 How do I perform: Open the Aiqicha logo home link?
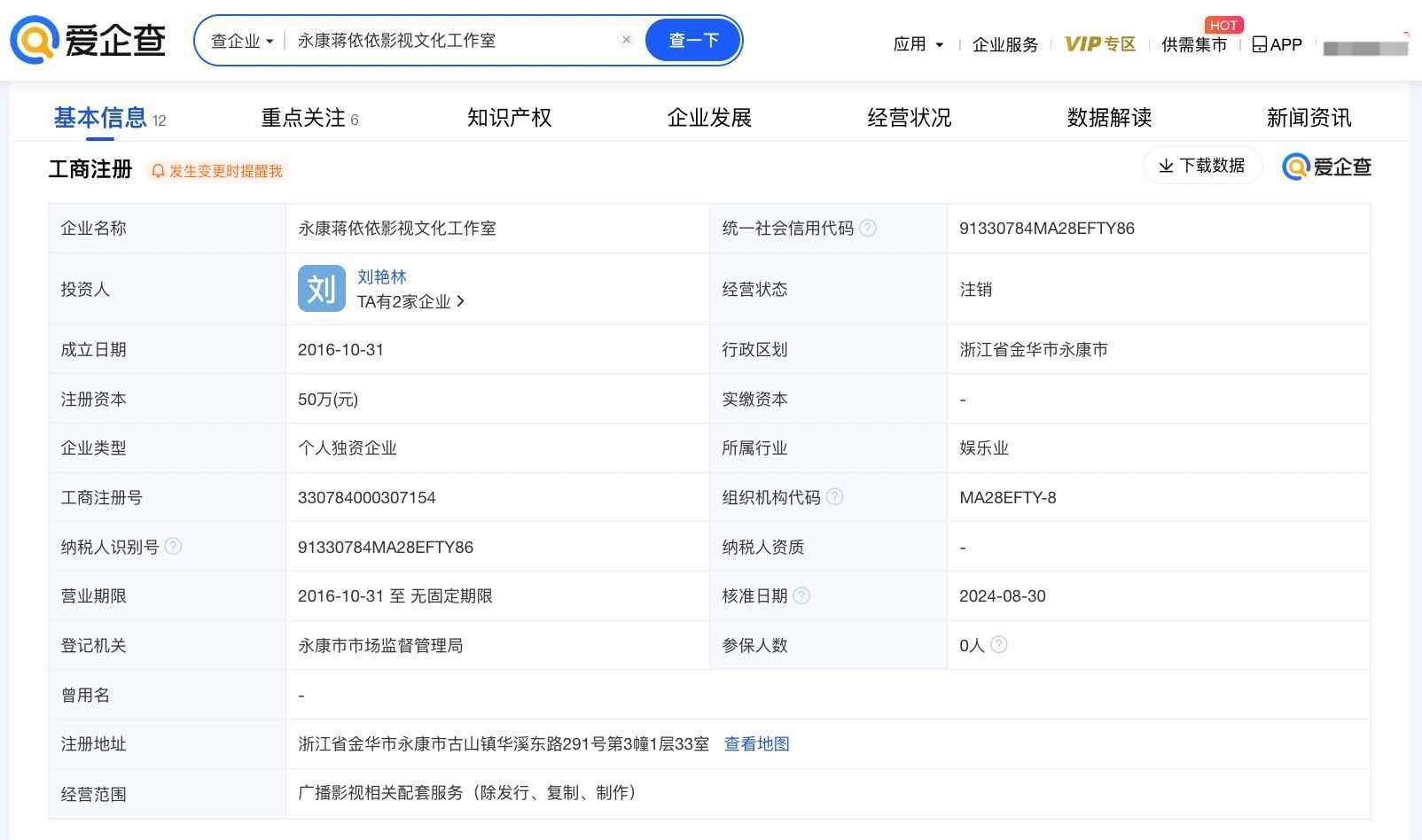pyautogui.click(x=88, y=40)
